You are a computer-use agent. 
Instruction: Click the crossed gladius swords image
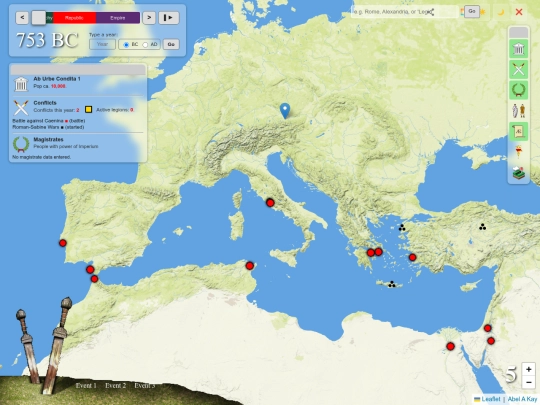[43, 345]
